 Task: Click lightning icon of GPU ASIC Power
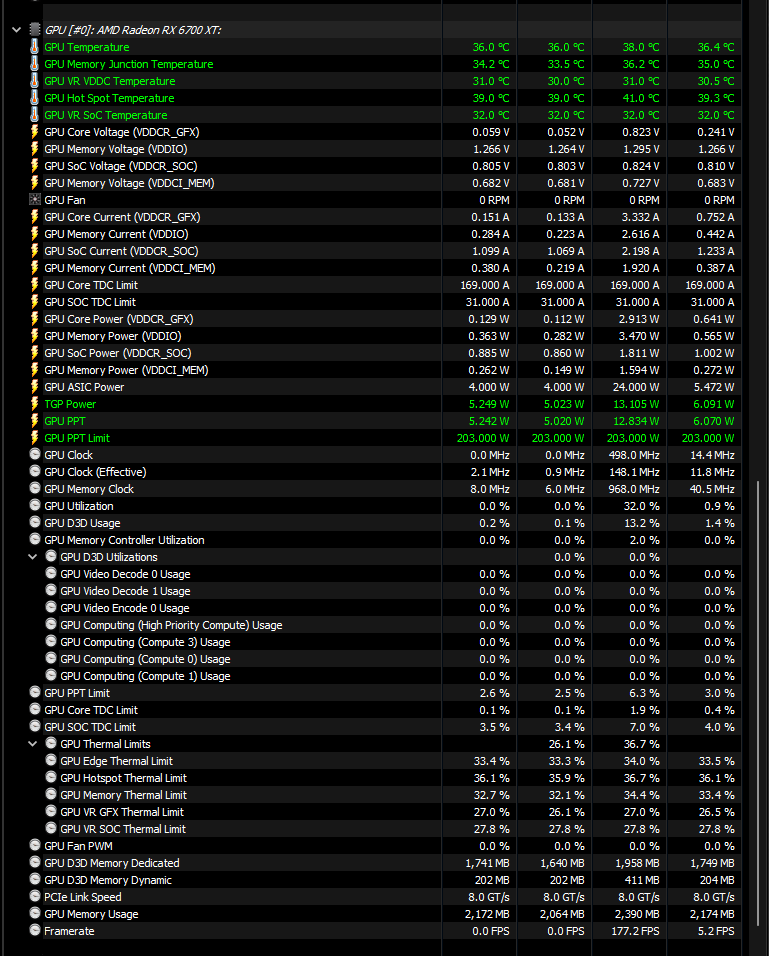(35, 387)
